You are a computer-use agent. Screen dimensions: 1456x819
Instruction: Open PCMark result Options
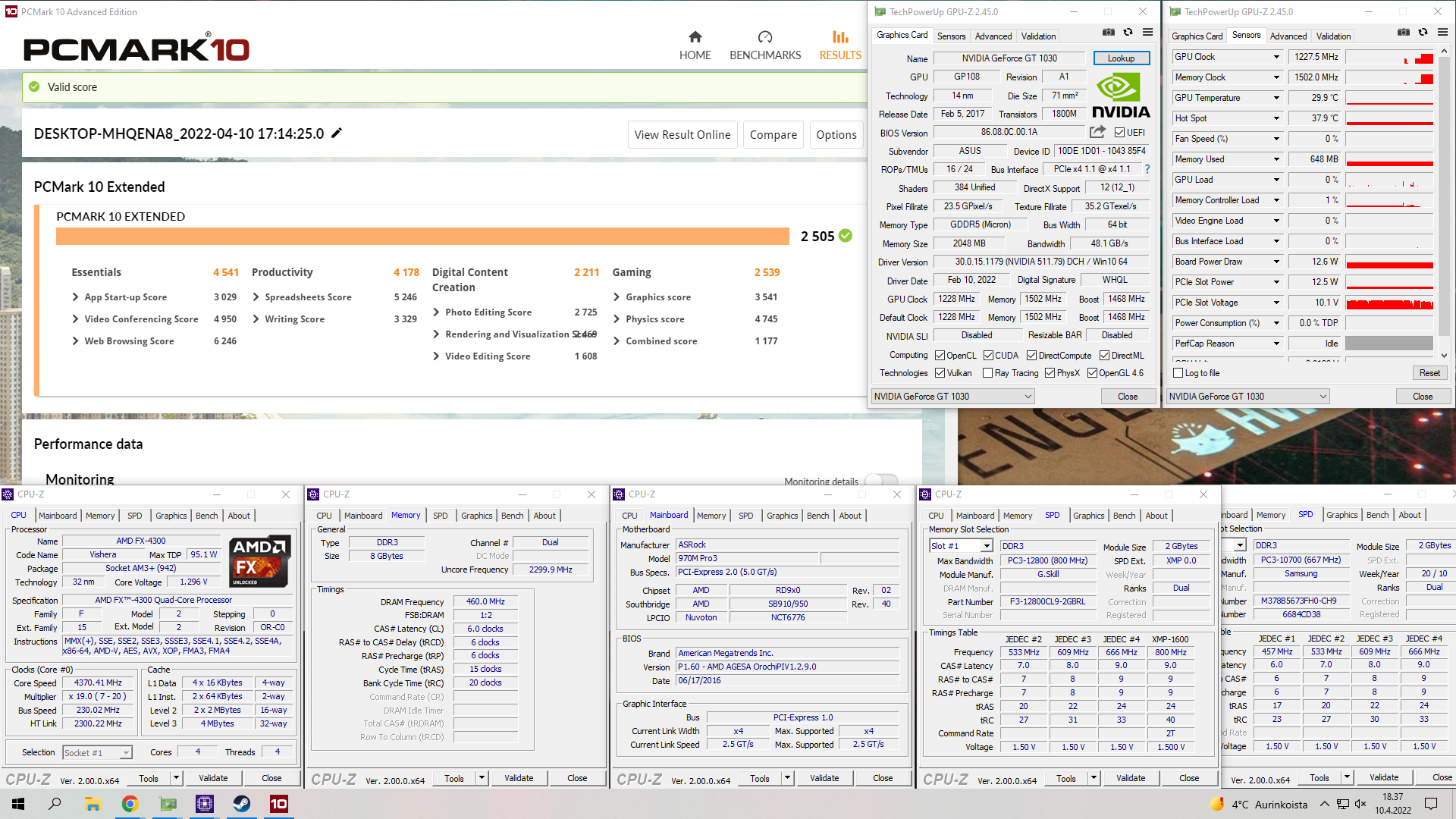[x=836, y=135]
